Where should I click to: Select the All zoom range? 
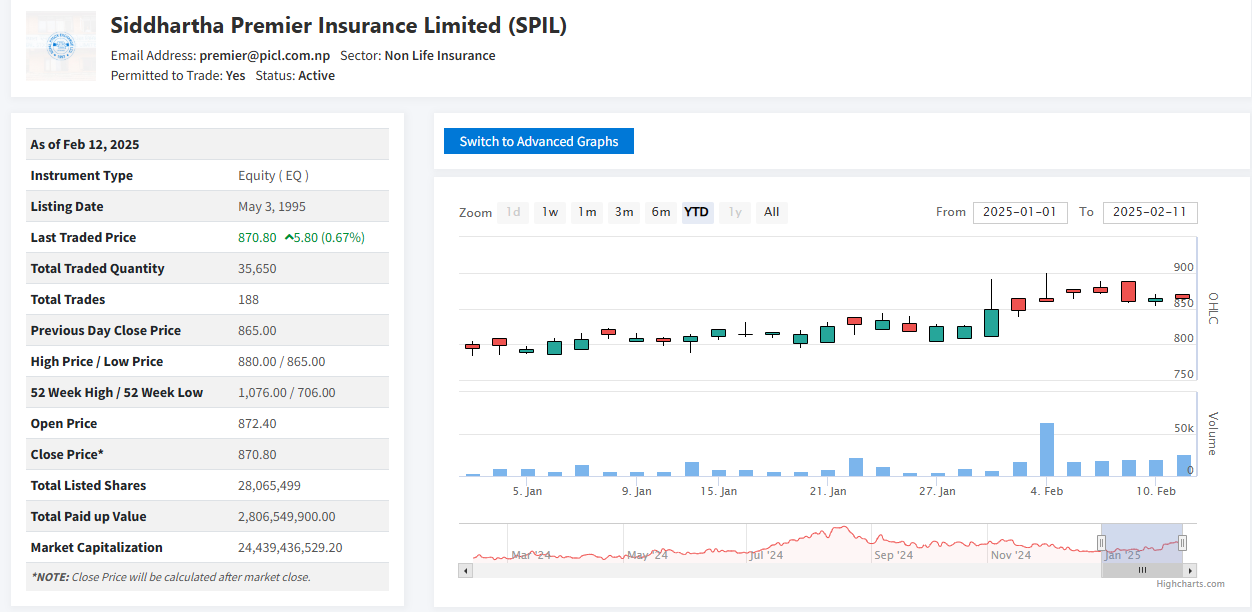coord(772,212)
